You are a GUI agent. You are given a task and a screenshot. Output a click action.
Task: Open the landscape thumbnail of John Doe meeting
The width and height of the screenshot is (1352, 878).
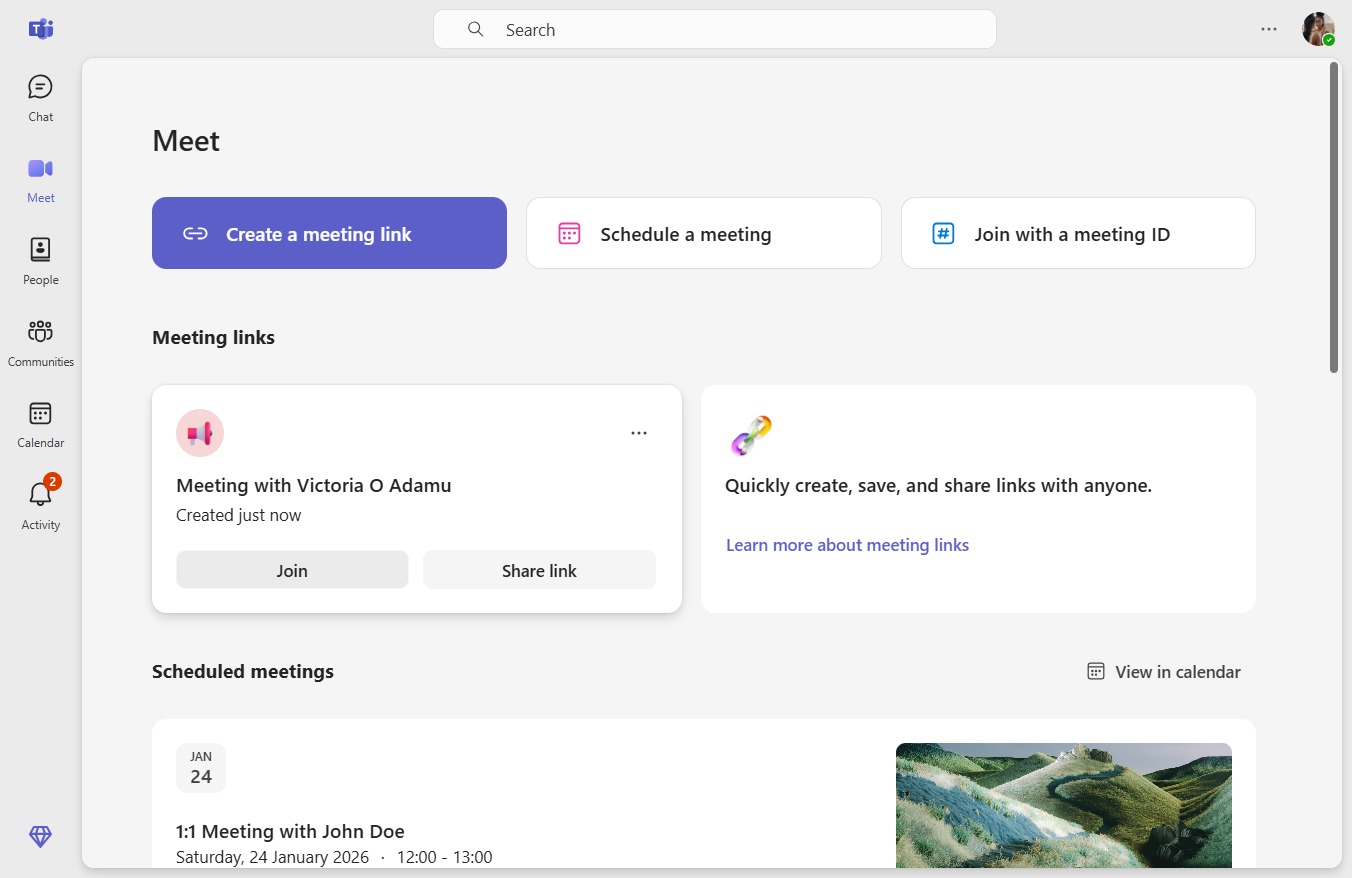(1064, 805)
